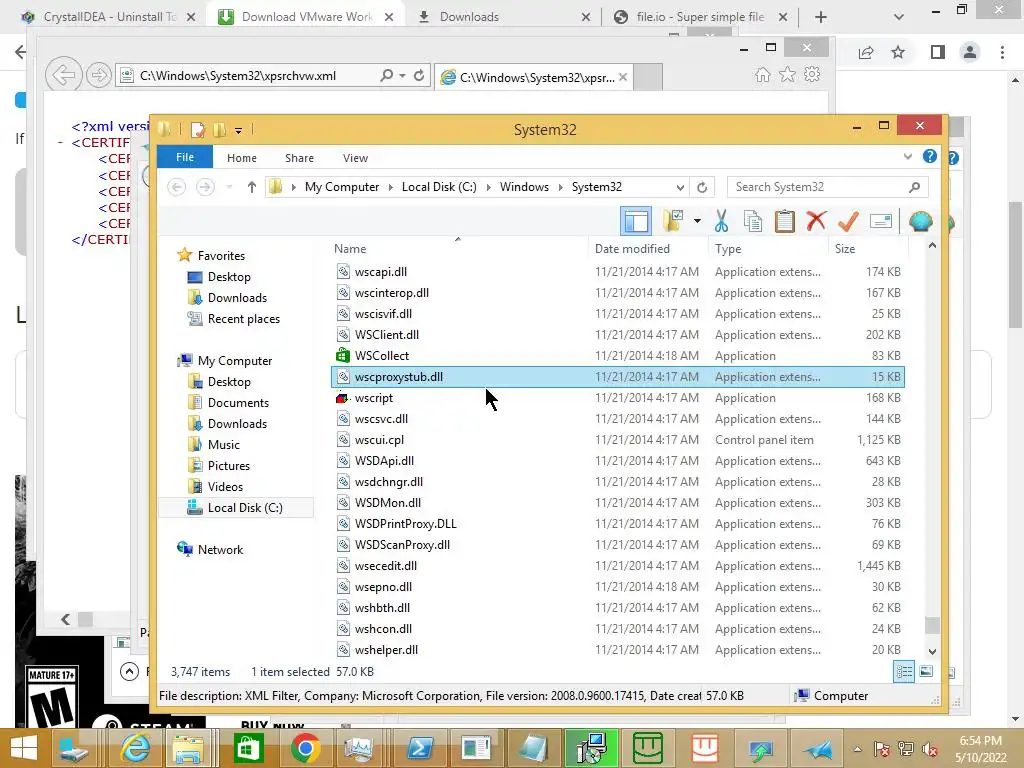The width and height of the screenshot is (1024, 768).
Task: Expand the address bar history dropdown
Action: (x=680, y=187)
